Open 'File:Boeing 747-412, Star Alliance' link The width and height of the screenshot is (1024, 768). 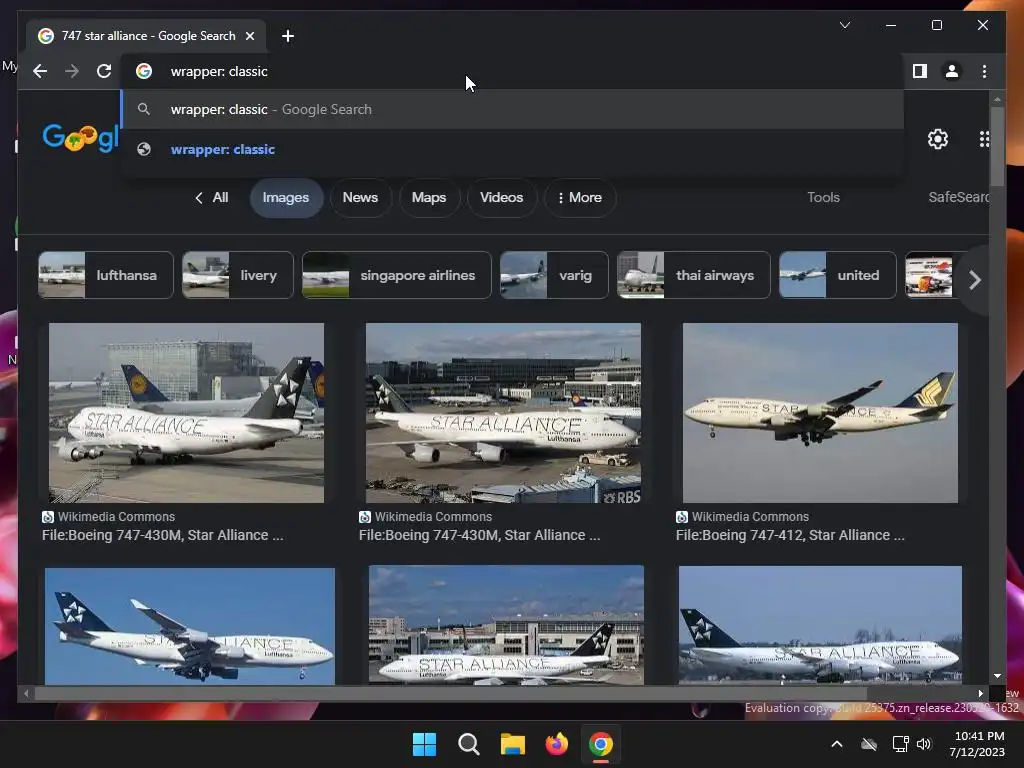[x=790, y=535]
